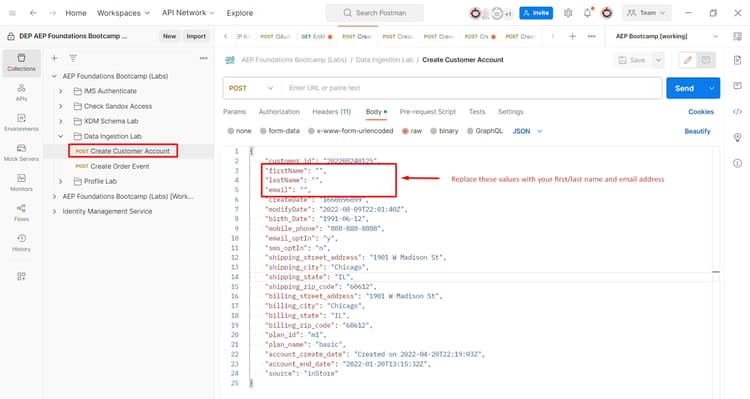750x399 pixels.
Task: Open collections panel more options ellipsis
Action: tap(204, 58)
